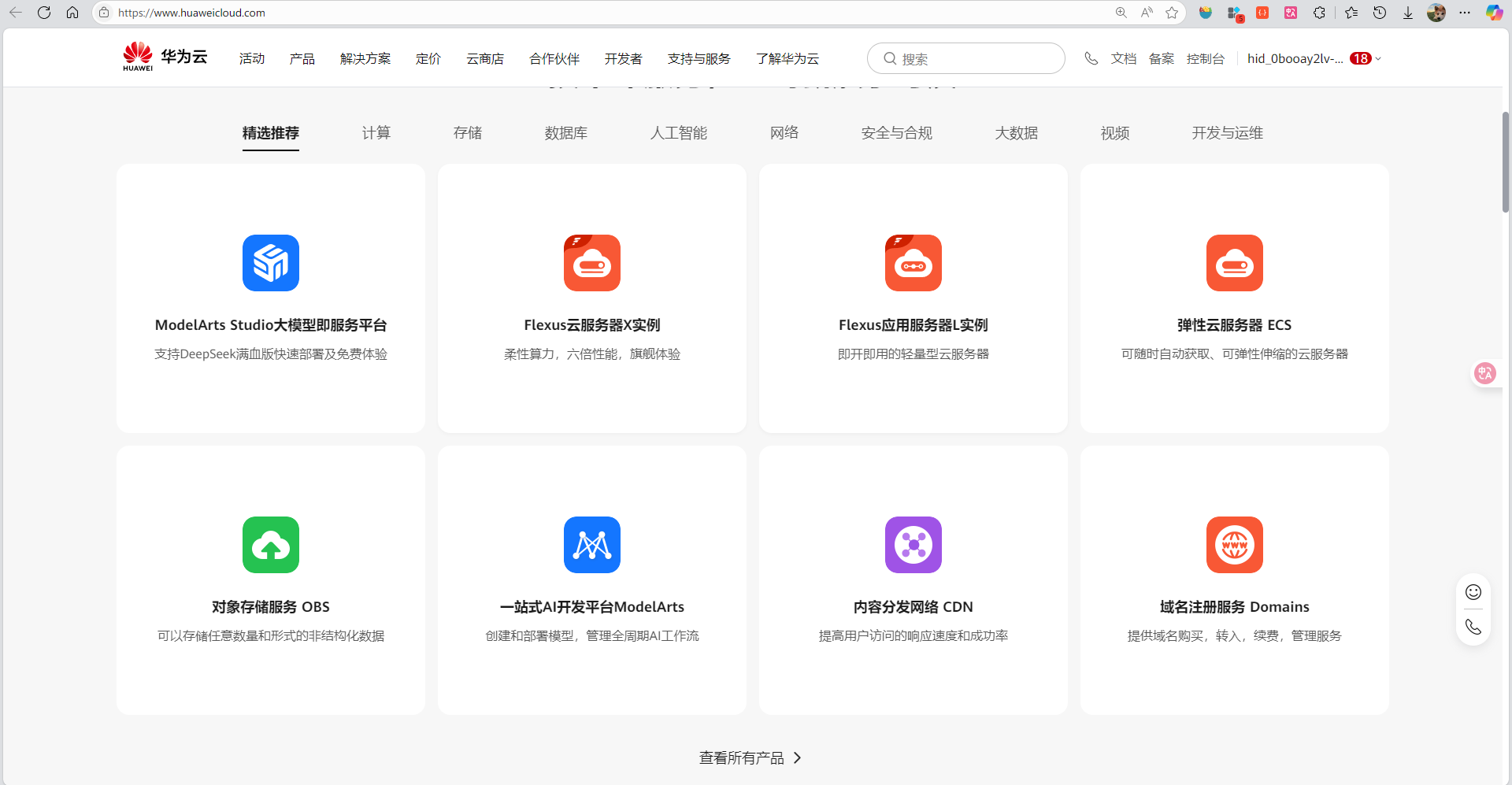Open read aloud icon in address bar
Image resolution: width=1512 pixels, height=785 pixels.
(x=1147, y=13)
